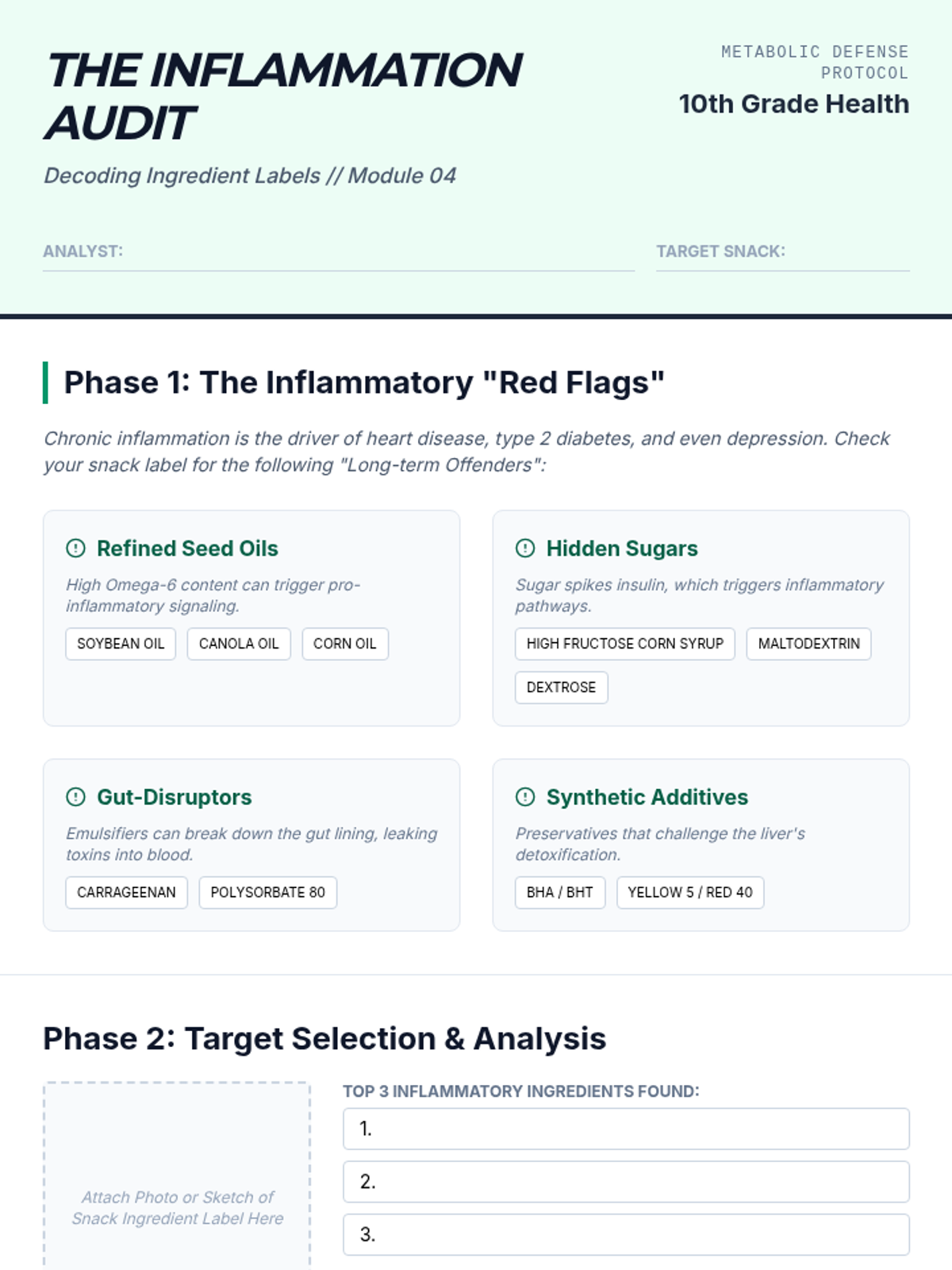Click inflammatory ingredient field number 1
Screen dimensions: 952x1270
[x=626, y=1129]
